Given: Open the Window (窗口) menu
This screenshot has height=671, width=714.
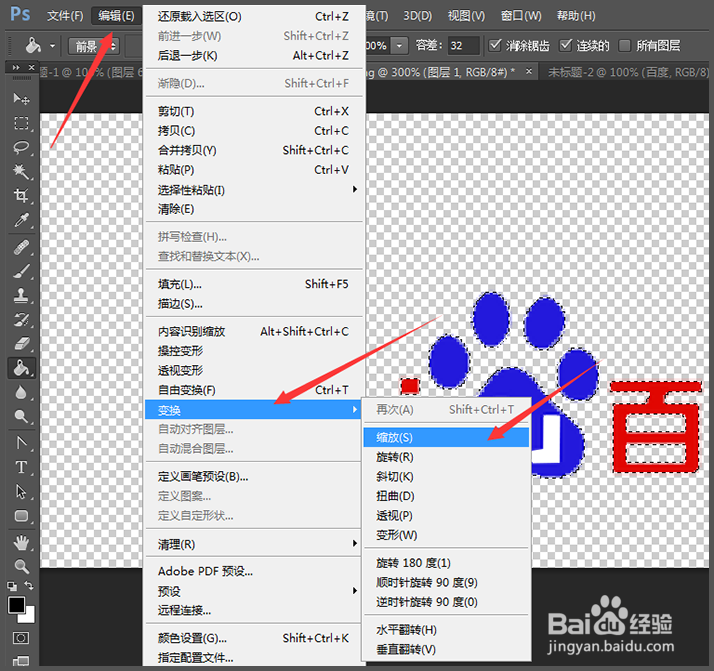Looking at the screenshot, I should coord(521,16).
